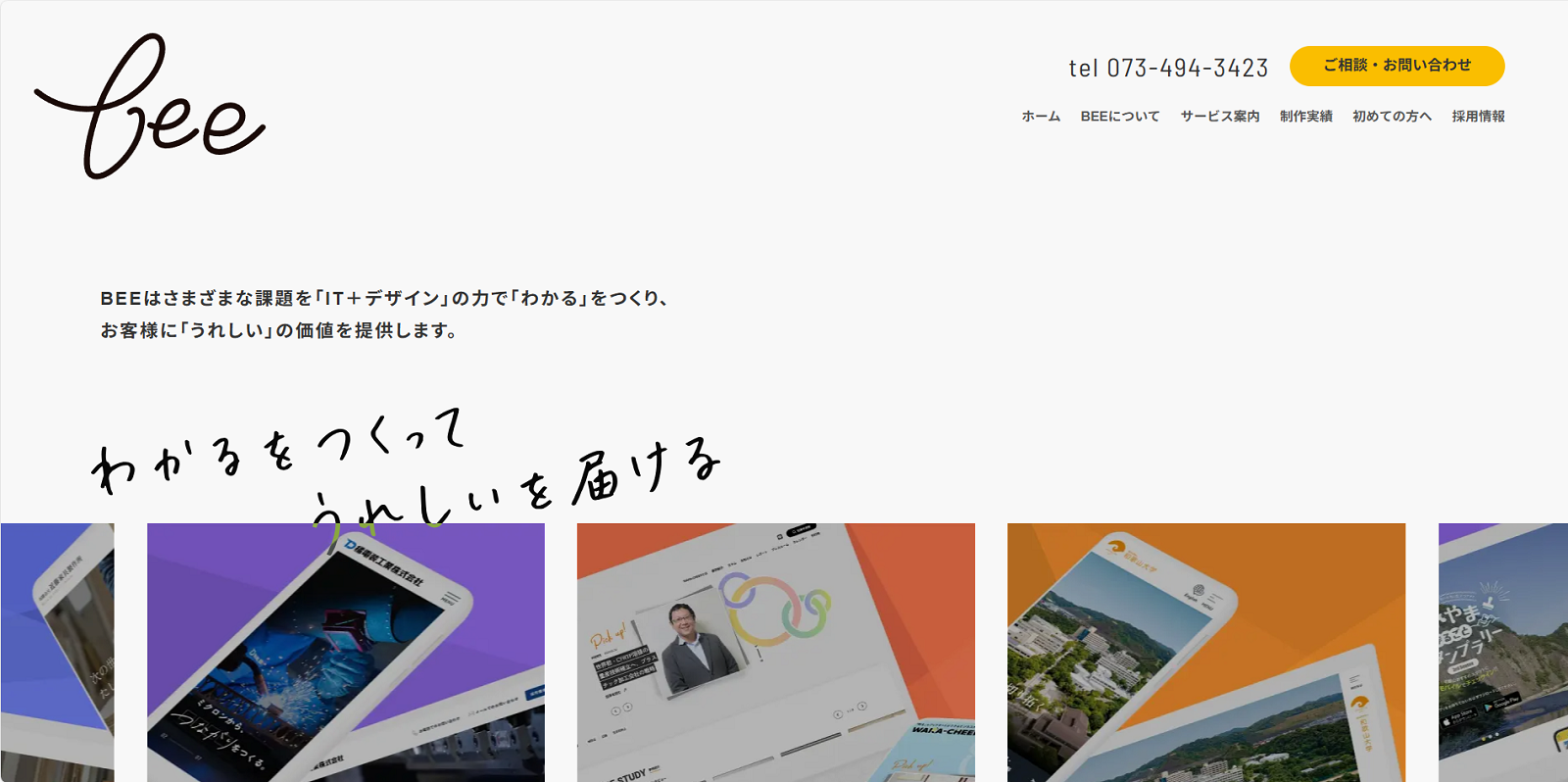This screenshot has width=1568, height=782.
Task: Click the man's portrait photo in red thumbnail
Action: click(697, 647)
